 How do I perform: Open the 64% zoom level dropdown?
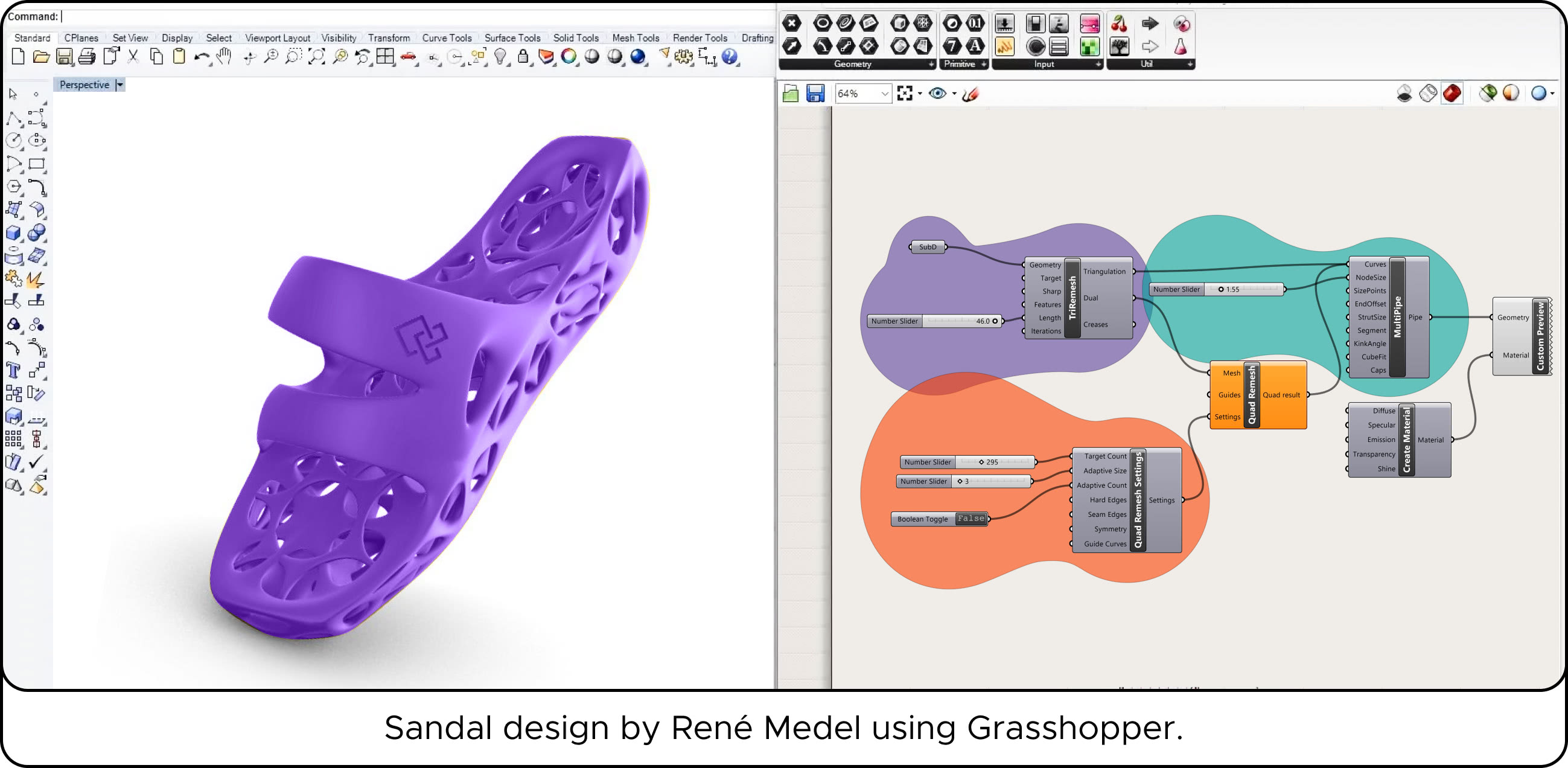tap(884, 93)
